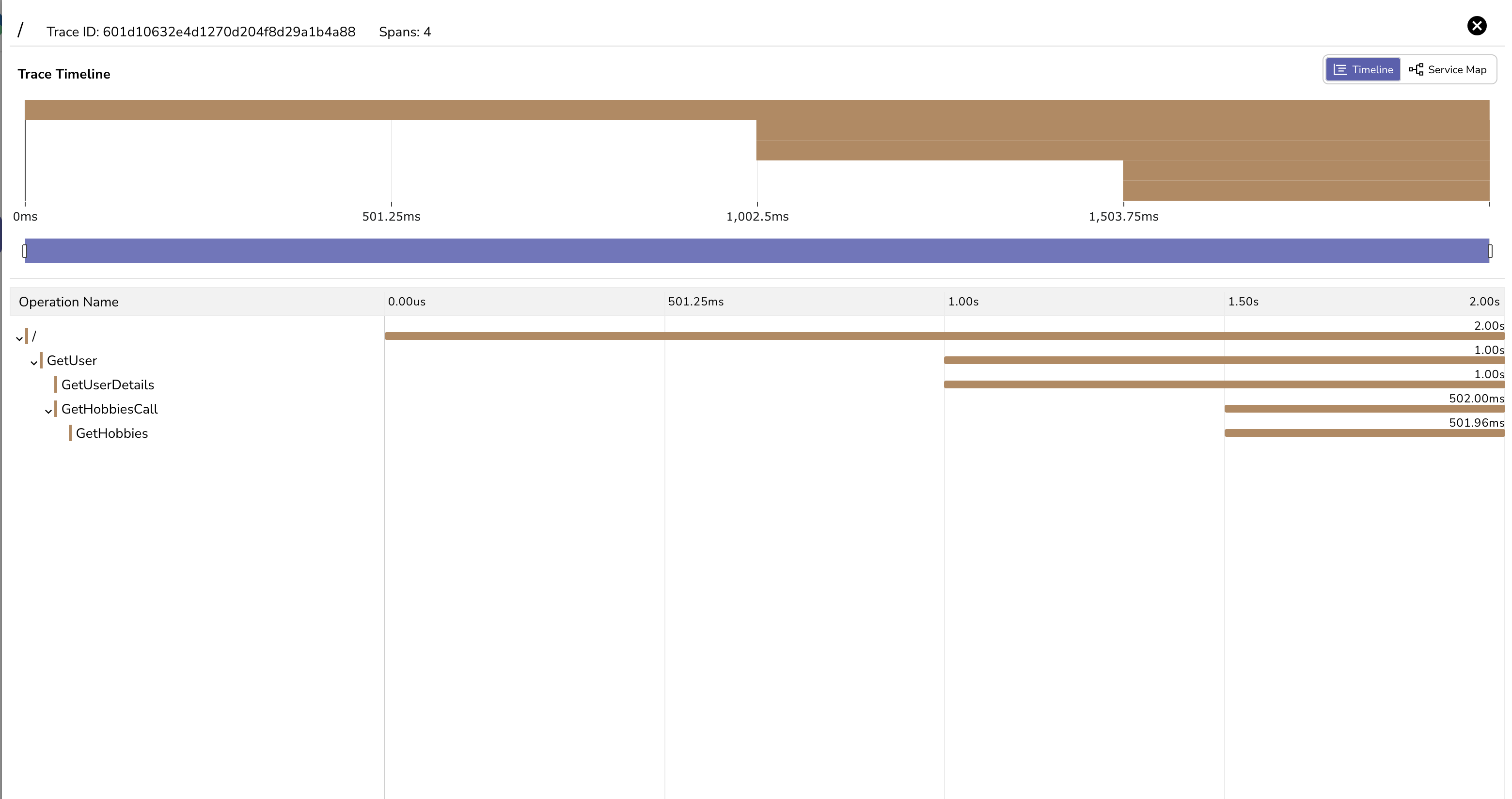This screenshot has width=1512, height=799.
Task: Click the Operation Name column header
Action: pos(69,301)
